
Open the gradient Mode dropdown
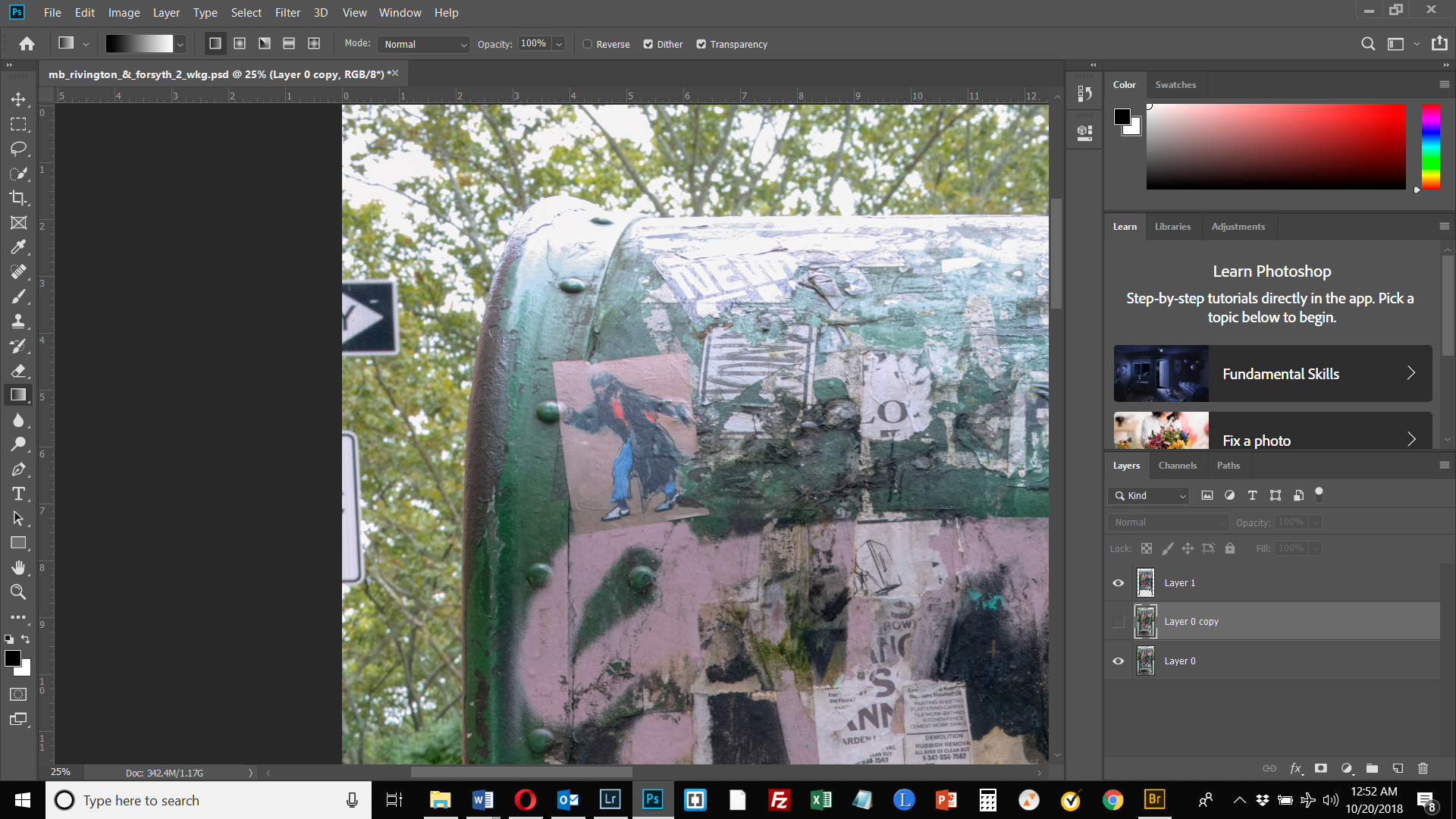(425, 44)
